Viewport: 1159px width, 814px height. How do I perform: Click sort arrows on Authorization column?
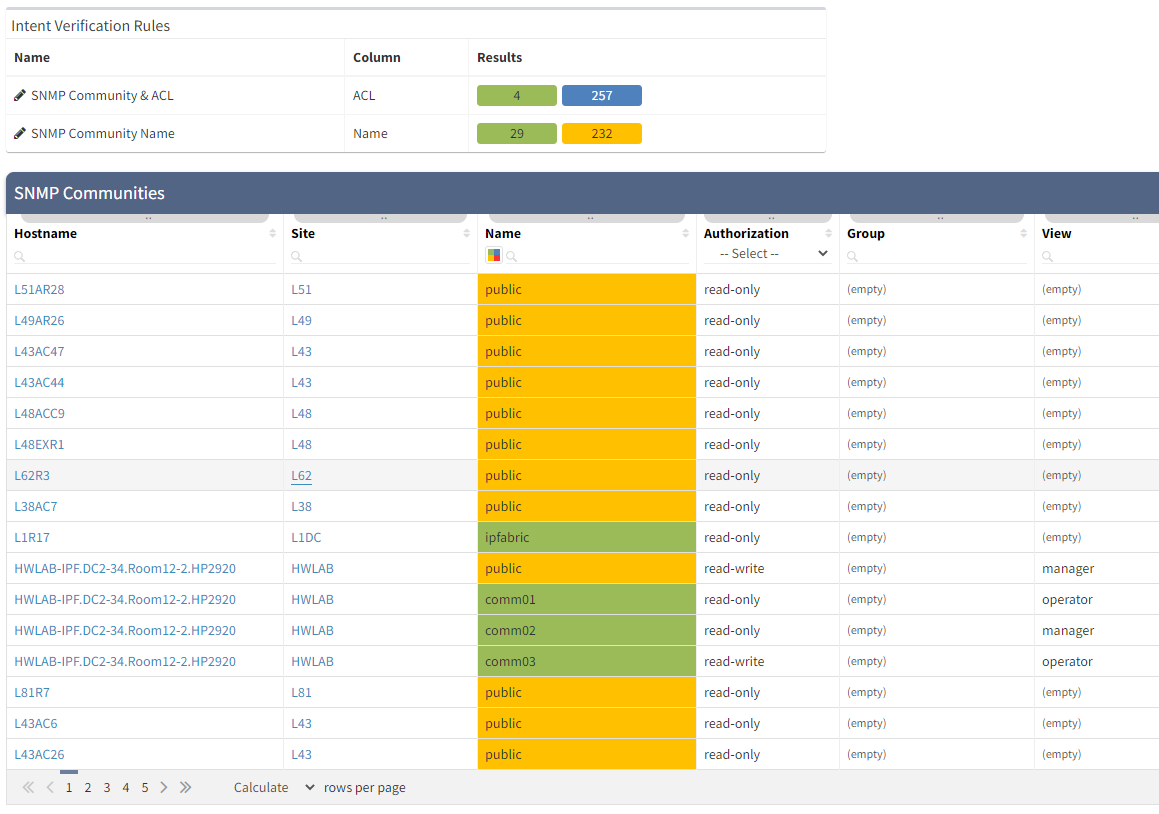click(829, 234)
